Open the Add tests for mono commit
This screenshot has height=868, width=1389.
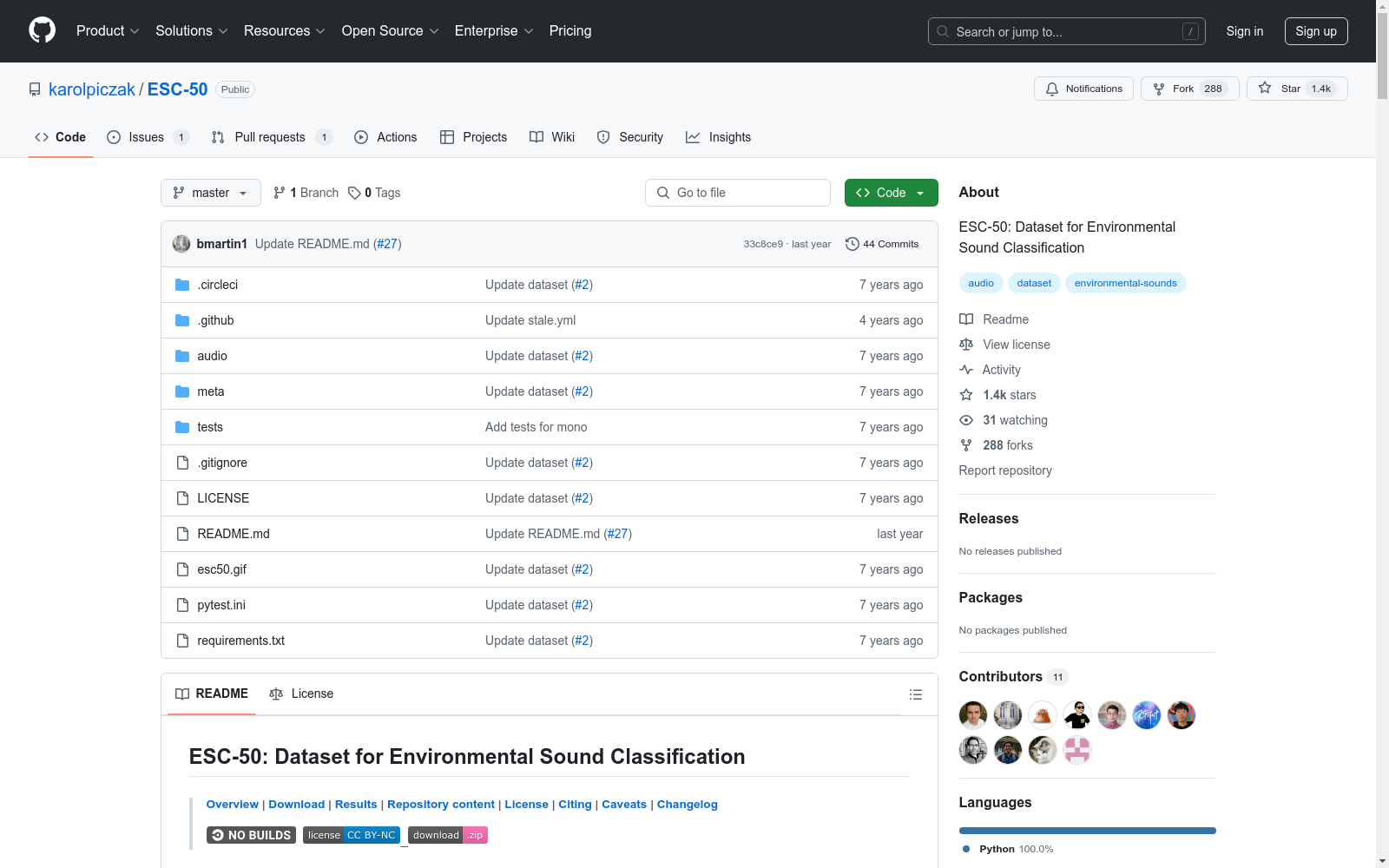[537, 427]
